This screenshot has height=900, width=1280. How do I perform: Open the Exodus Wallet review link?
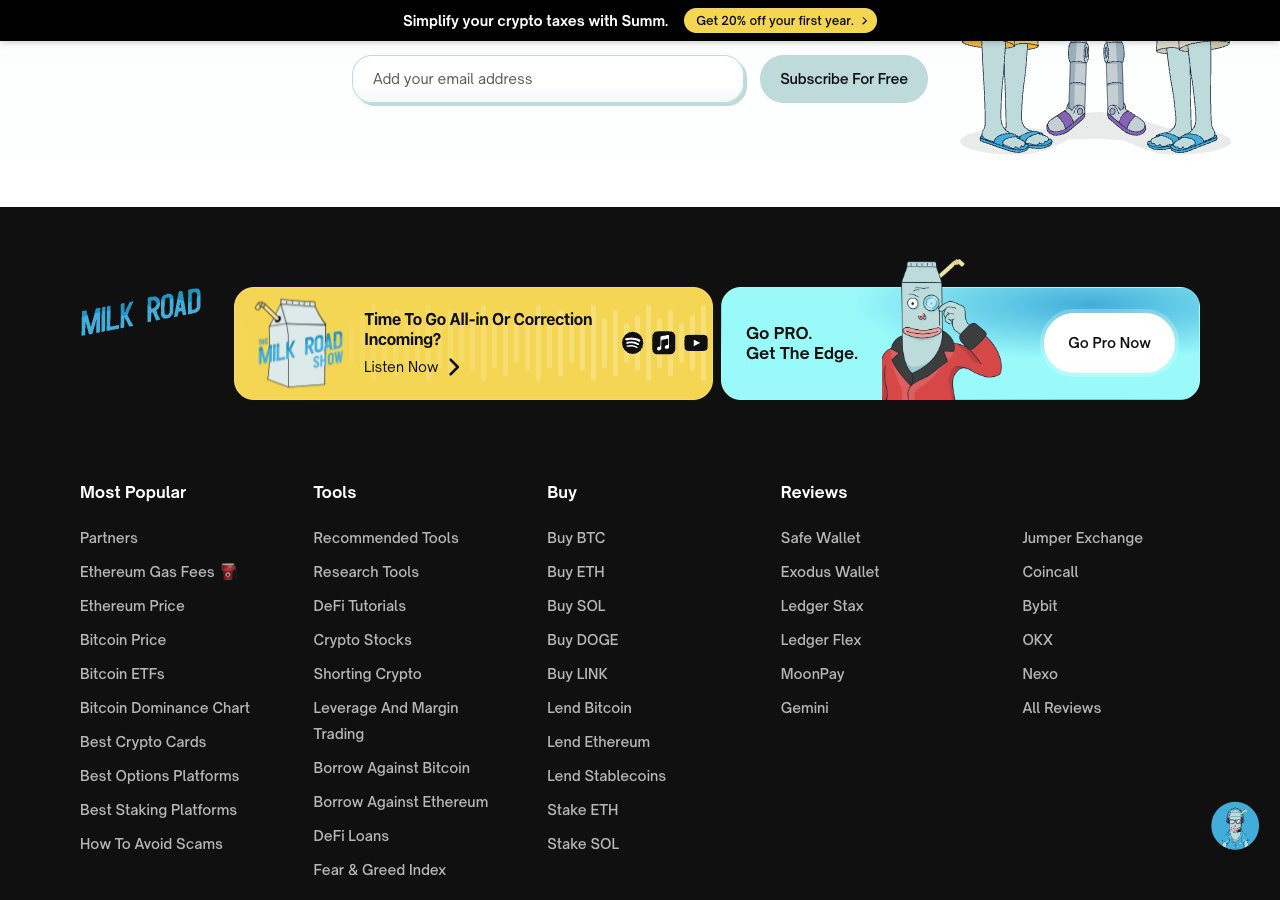[830, 572]
